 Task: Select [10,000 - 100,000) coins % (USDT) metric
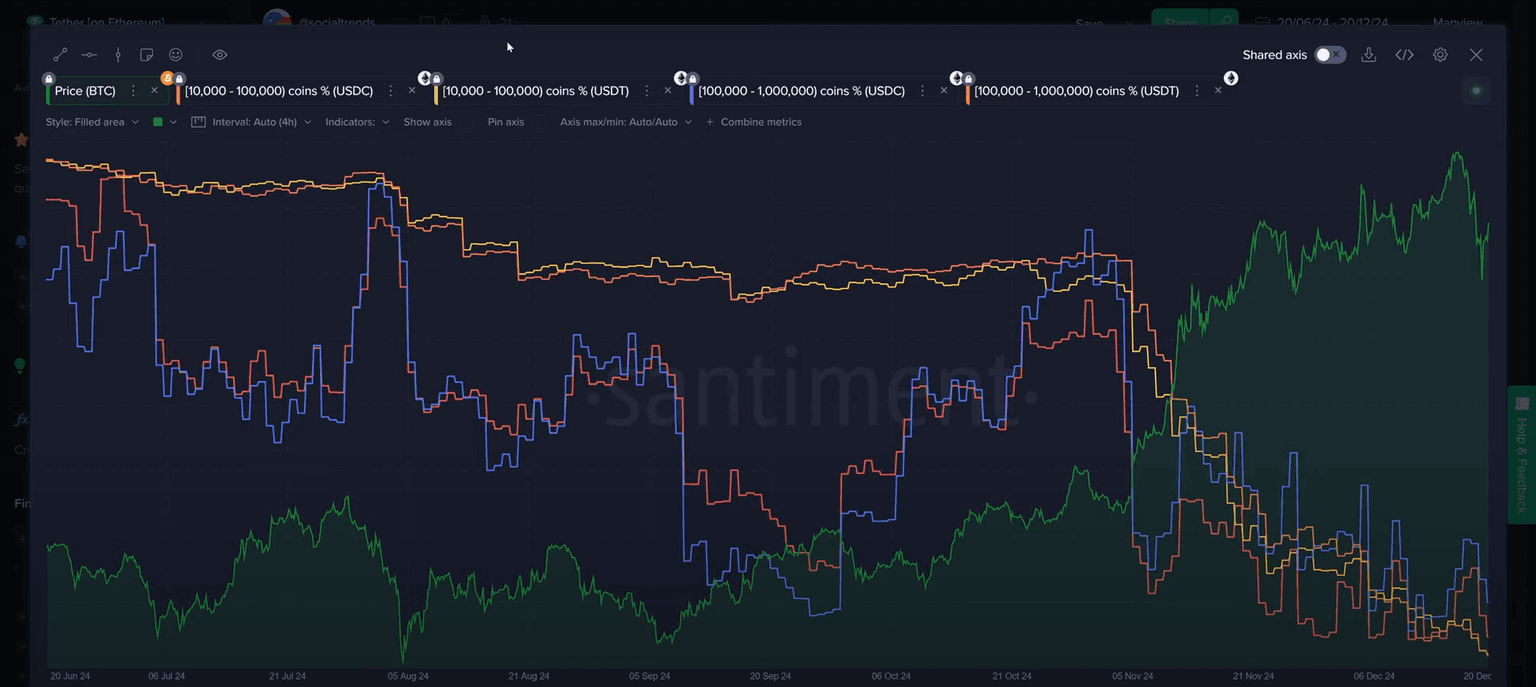coord(535,91)
